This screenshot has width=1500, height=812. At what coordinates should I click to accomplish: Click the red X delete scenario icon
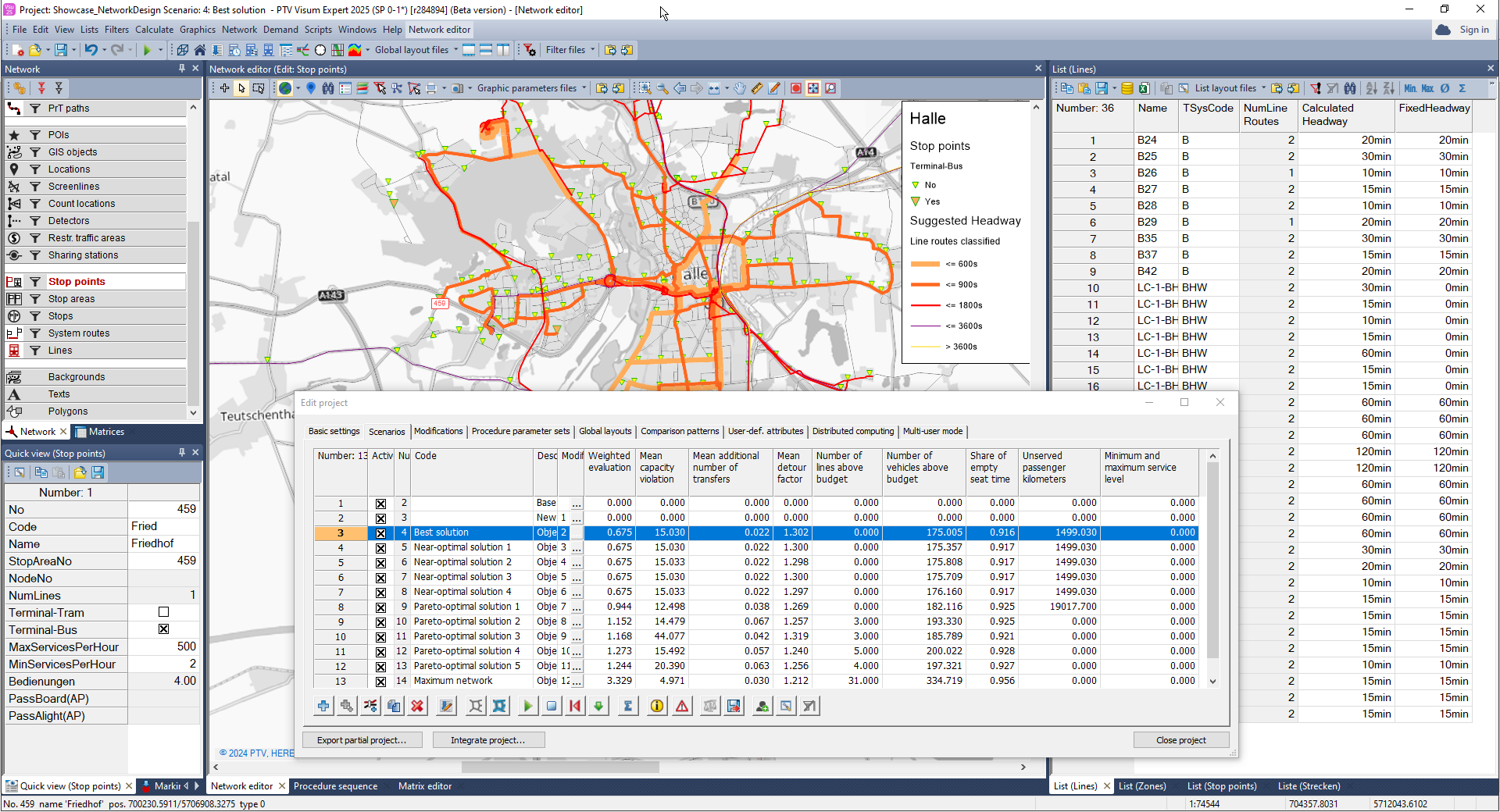(417, 706)
